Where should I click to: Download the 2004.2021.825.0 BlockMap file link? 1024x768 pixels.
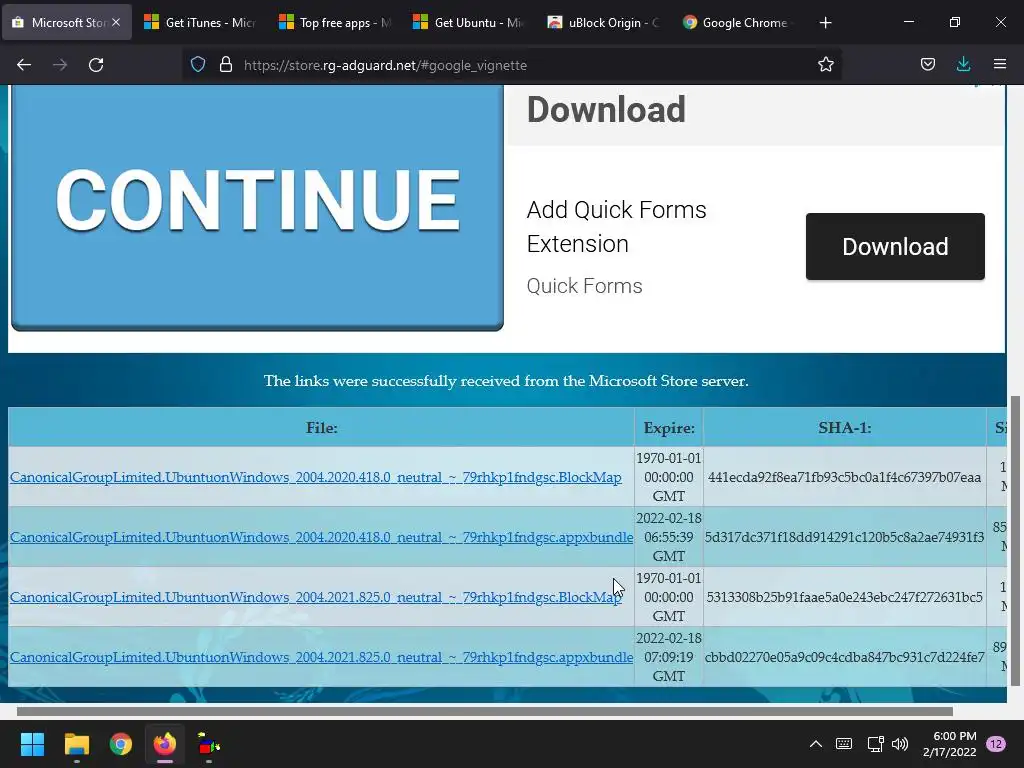point(315,598)
